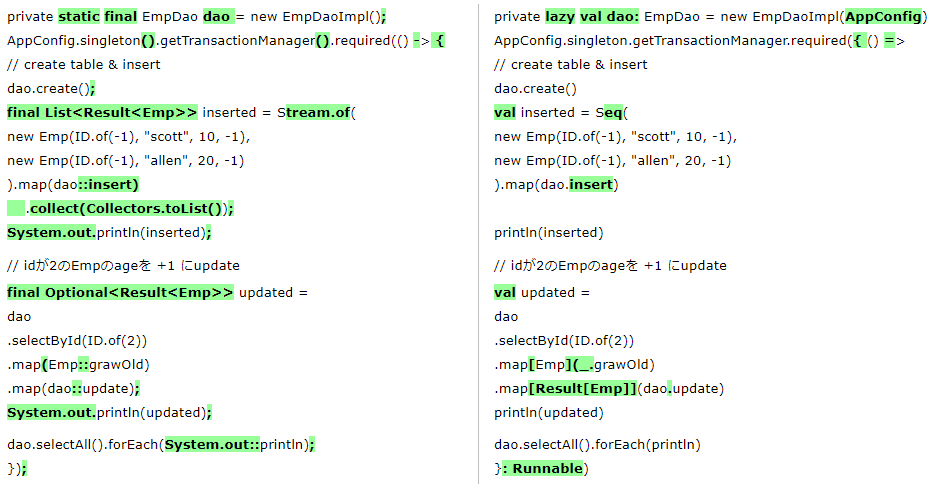Click '.selectById(ID.of(2))' in left pane
Screen dimensions: 938x484
click(77, 340)
